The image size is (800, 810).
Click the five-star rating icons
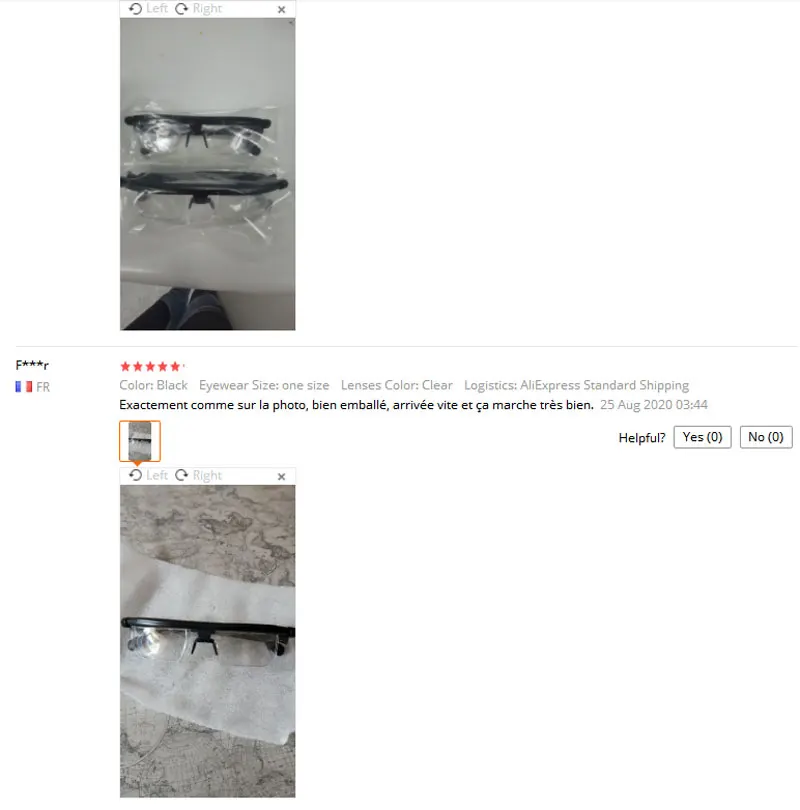(x=150, y=366)
